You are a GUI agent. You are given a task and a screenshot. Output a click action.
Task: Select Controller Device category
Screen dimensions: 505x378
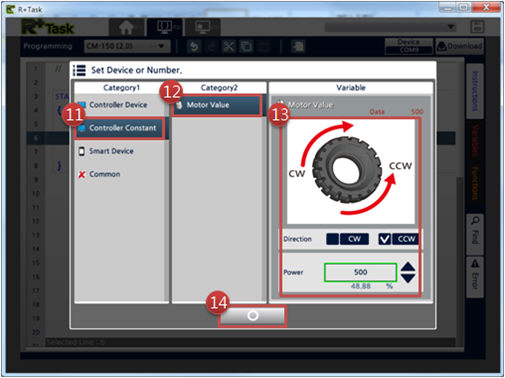pyautogui.click(x=118, y=105)
